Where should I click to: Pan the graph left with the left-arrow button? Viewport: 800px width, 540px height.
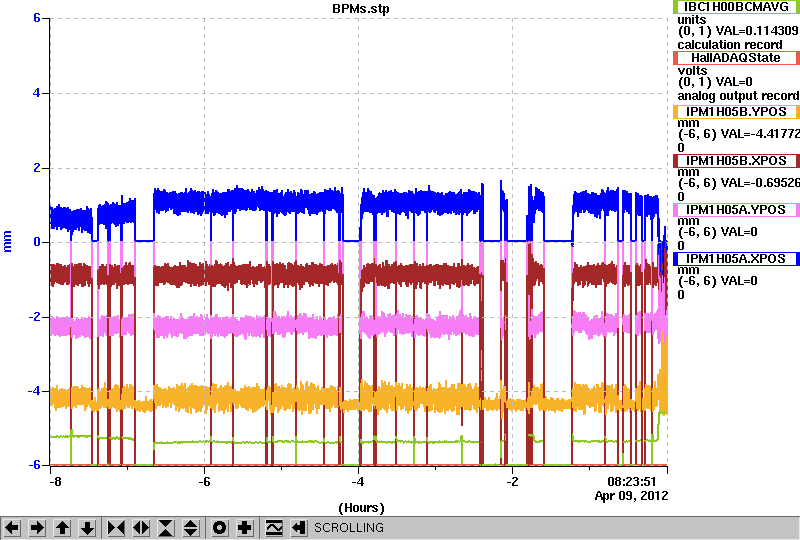12,528
